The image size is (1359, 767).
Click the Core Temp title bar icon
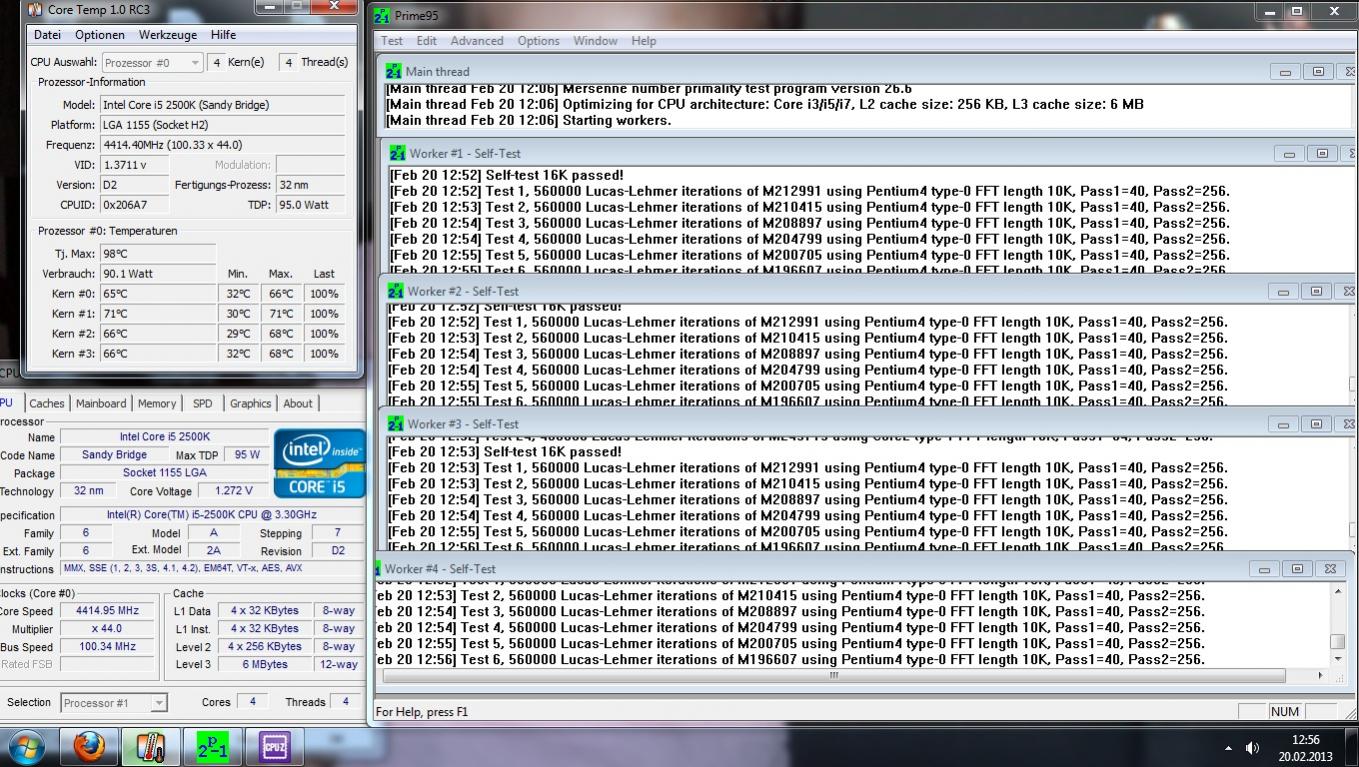pos(35,9)
